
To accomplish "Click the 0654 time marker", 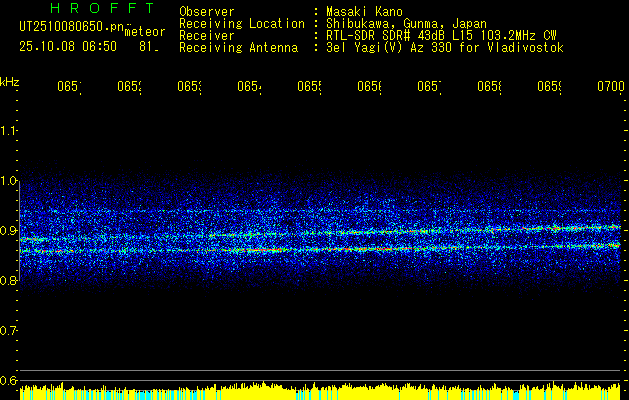I will pos(250,87).
